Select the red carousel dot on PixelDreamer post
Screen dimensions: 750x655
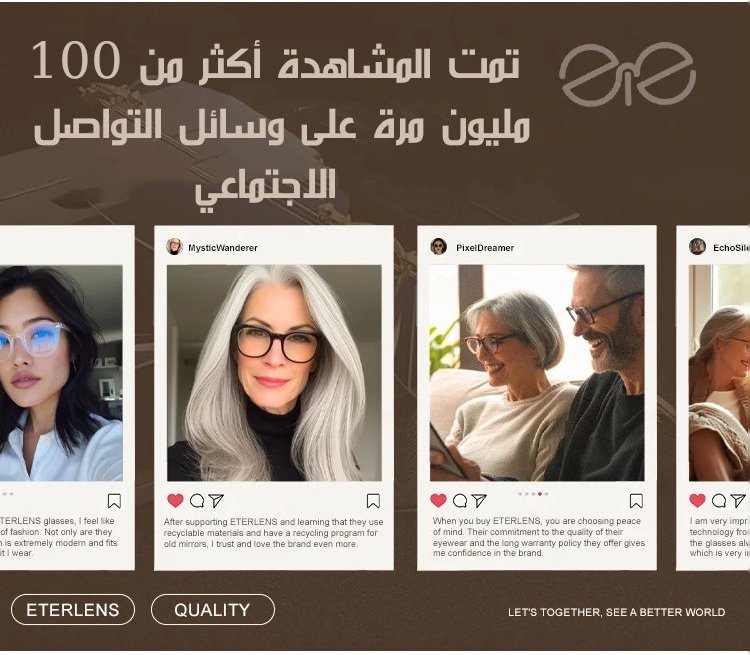[540, 494]
